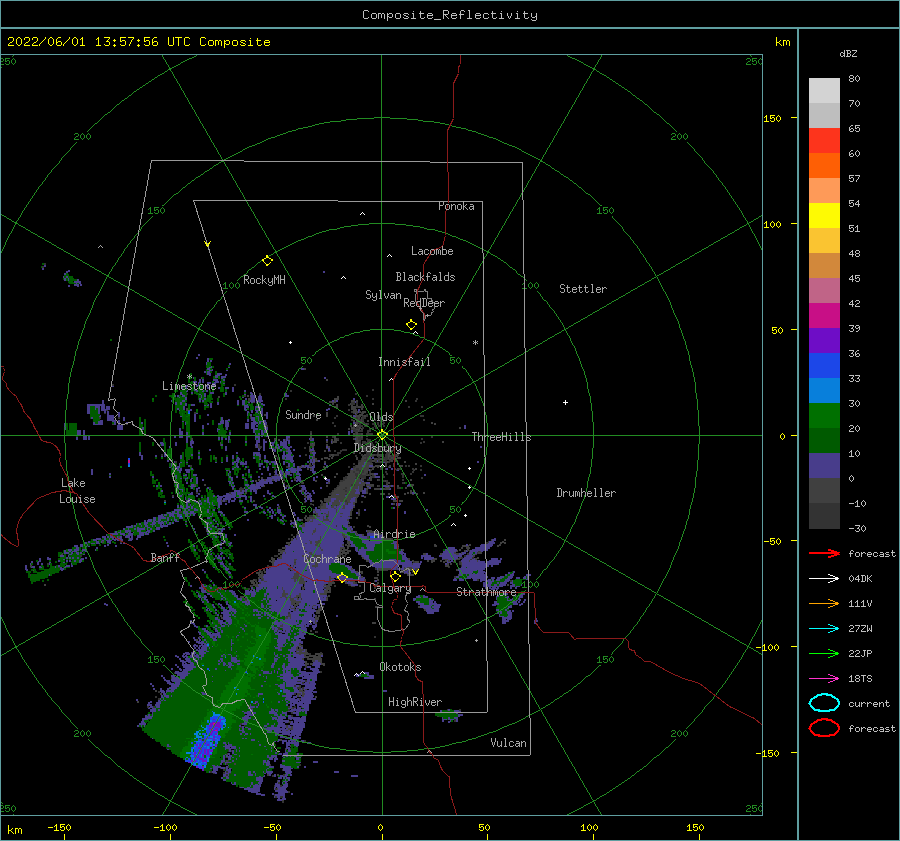This screenshot has height=841, width=900.
Task: Click the dBZ legend heading
Action: click(x=848, y=53)
